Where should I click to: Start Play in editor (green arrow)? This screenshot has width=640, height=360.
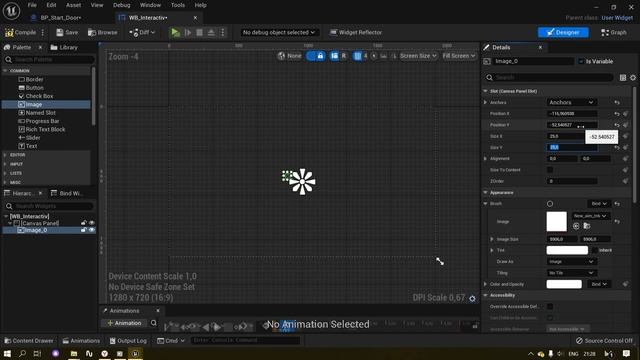175,32
